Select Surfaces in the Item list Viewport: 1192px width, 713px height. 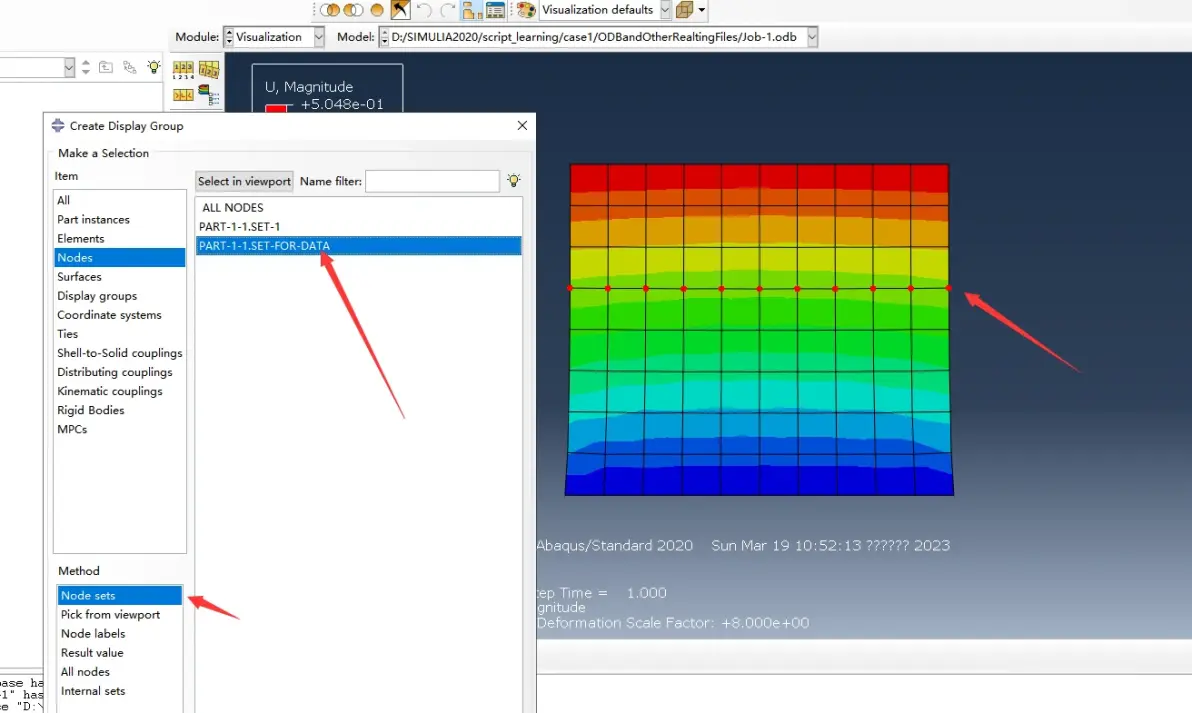coord(79,277)
